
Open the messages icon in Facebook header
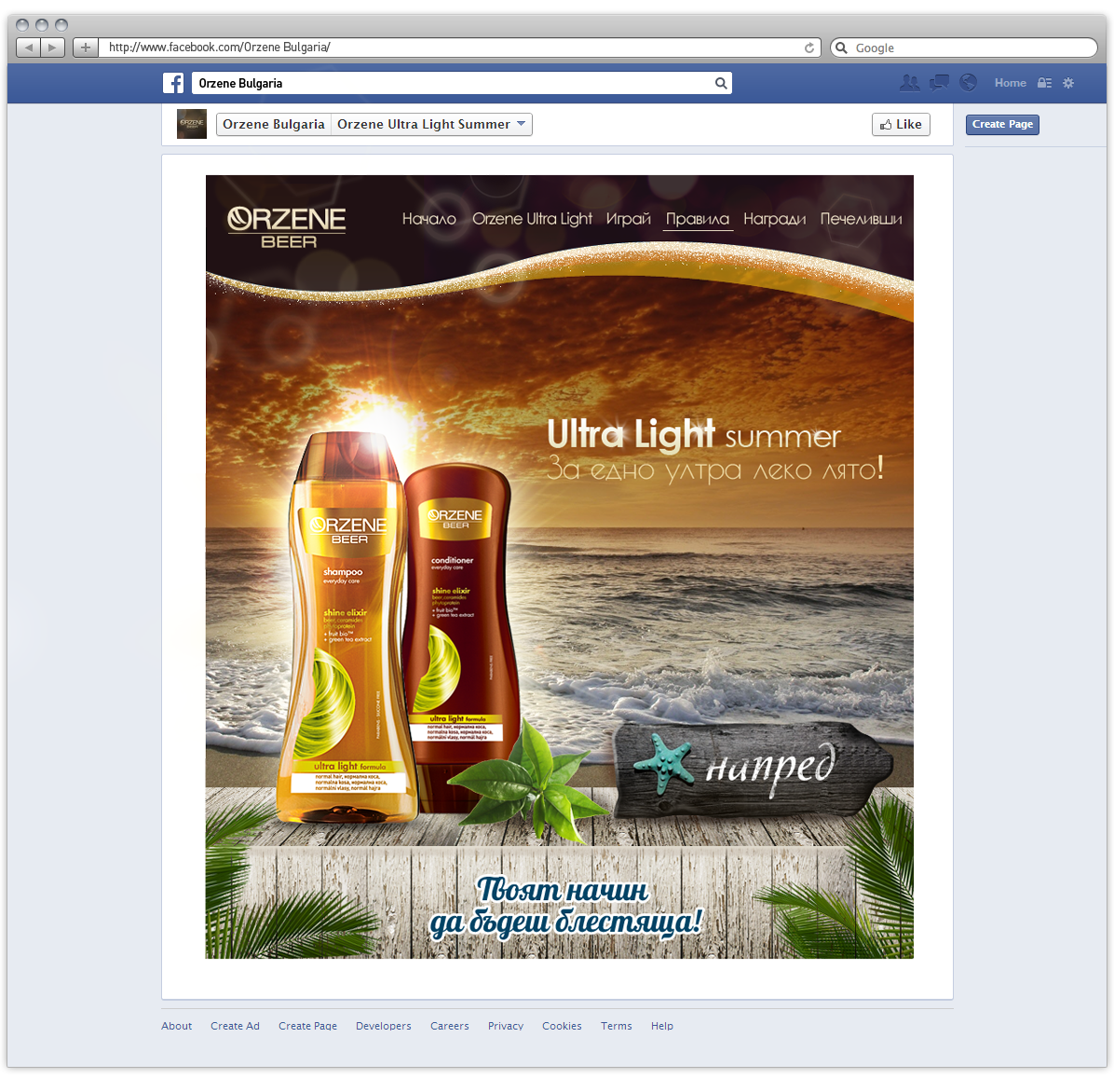click(x=939, y=83)
